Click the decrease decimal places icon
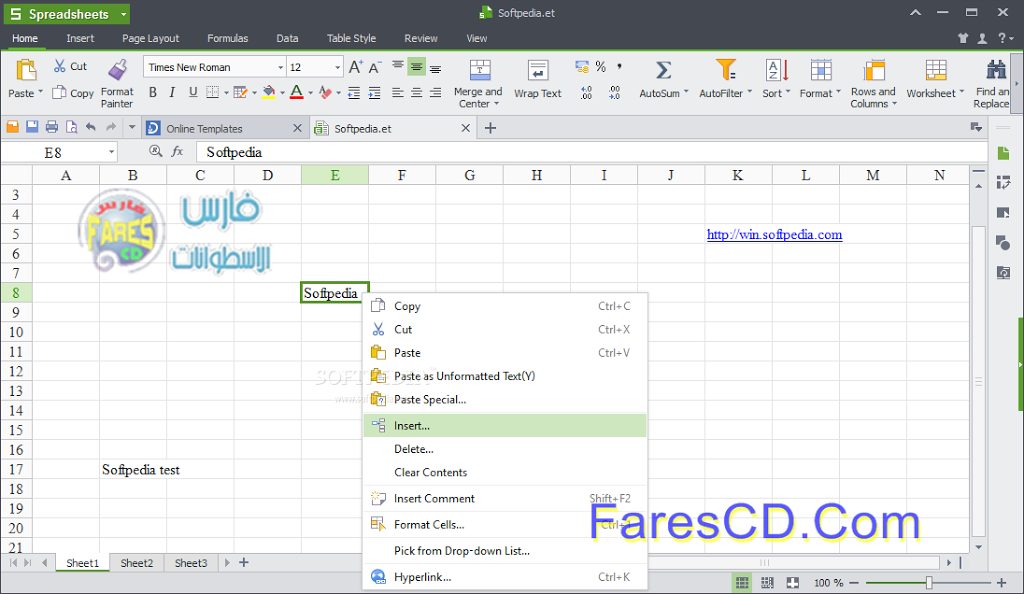Screen dimensions: 1024x594 [615, 93]
